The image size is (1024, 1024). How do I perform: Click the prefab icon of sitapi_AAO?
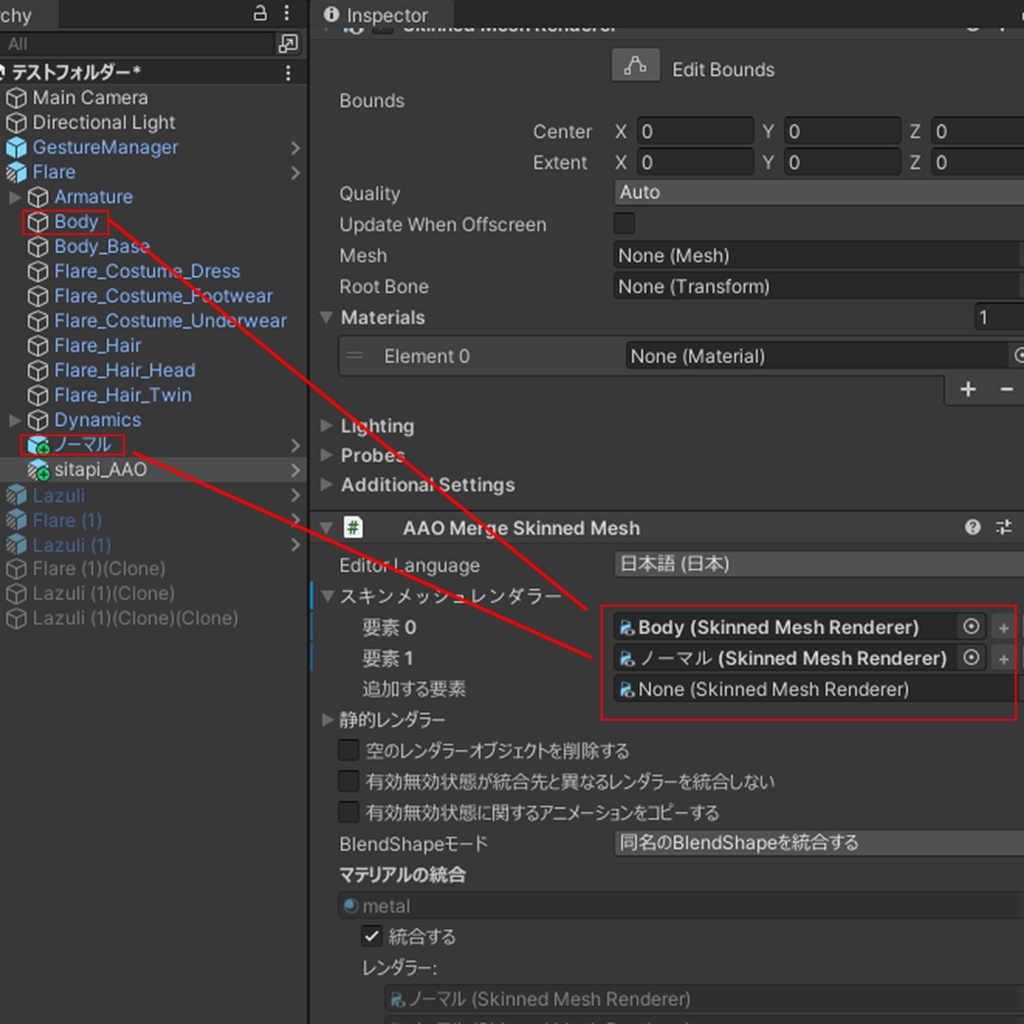tap(39, 470)
